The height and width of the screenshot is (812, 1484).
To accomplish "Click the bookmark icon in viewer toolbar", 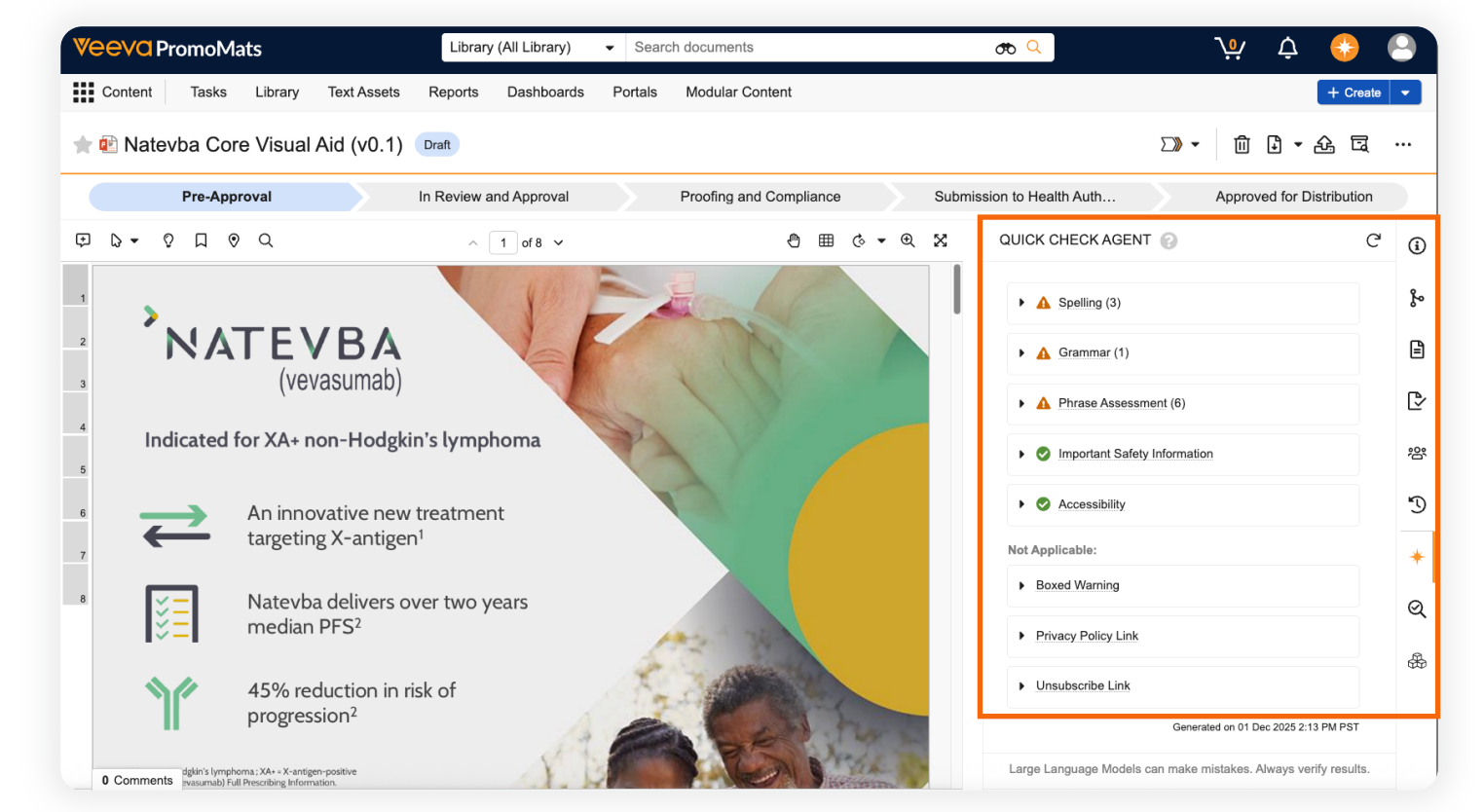I will point(201,241).
